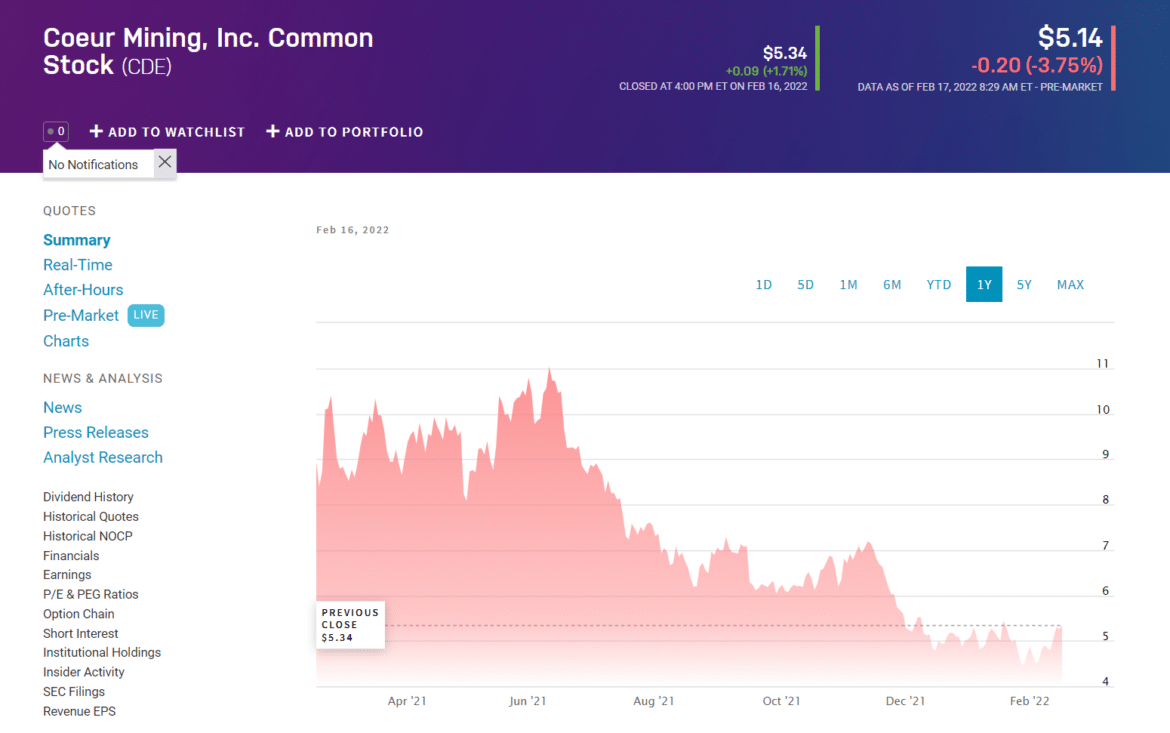Click the LIVE badge beside Pre-Market
The width and height of the screenshot is (1170, 733).
coord(145,315)
